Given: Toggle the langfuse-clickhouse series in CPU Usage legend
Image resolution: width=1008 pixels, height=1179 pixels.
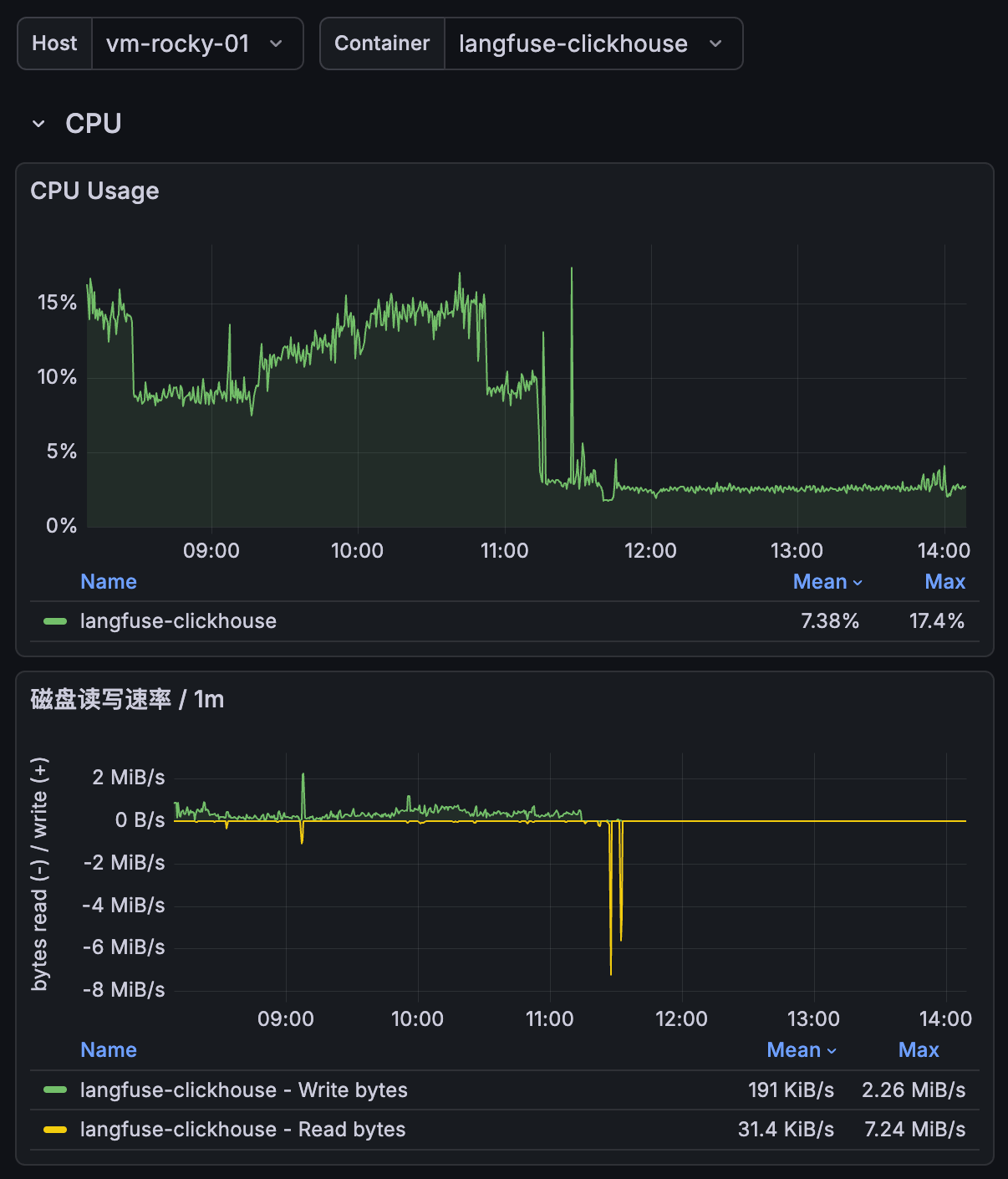Looking at the screenshot, I should point(178,621).
